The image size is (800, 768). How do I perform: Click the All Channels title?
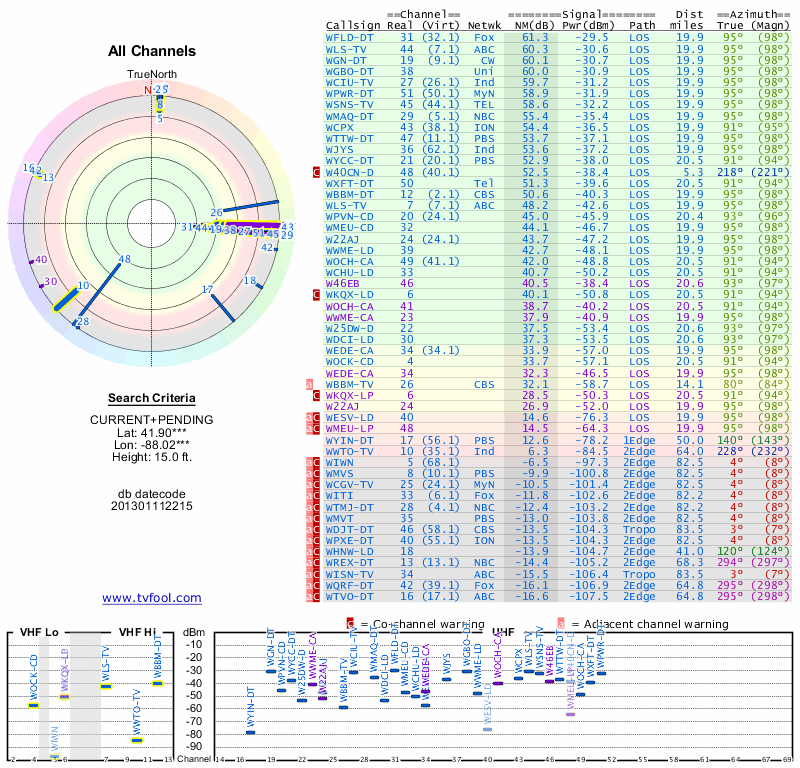(152, 51)
